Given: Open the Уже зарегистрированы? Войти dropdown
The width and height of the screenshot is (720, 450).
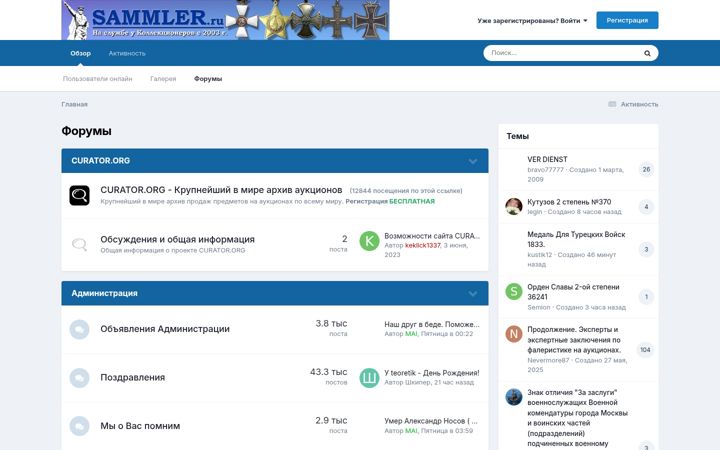Looking at the screenshot, I should tap(532, 21).
